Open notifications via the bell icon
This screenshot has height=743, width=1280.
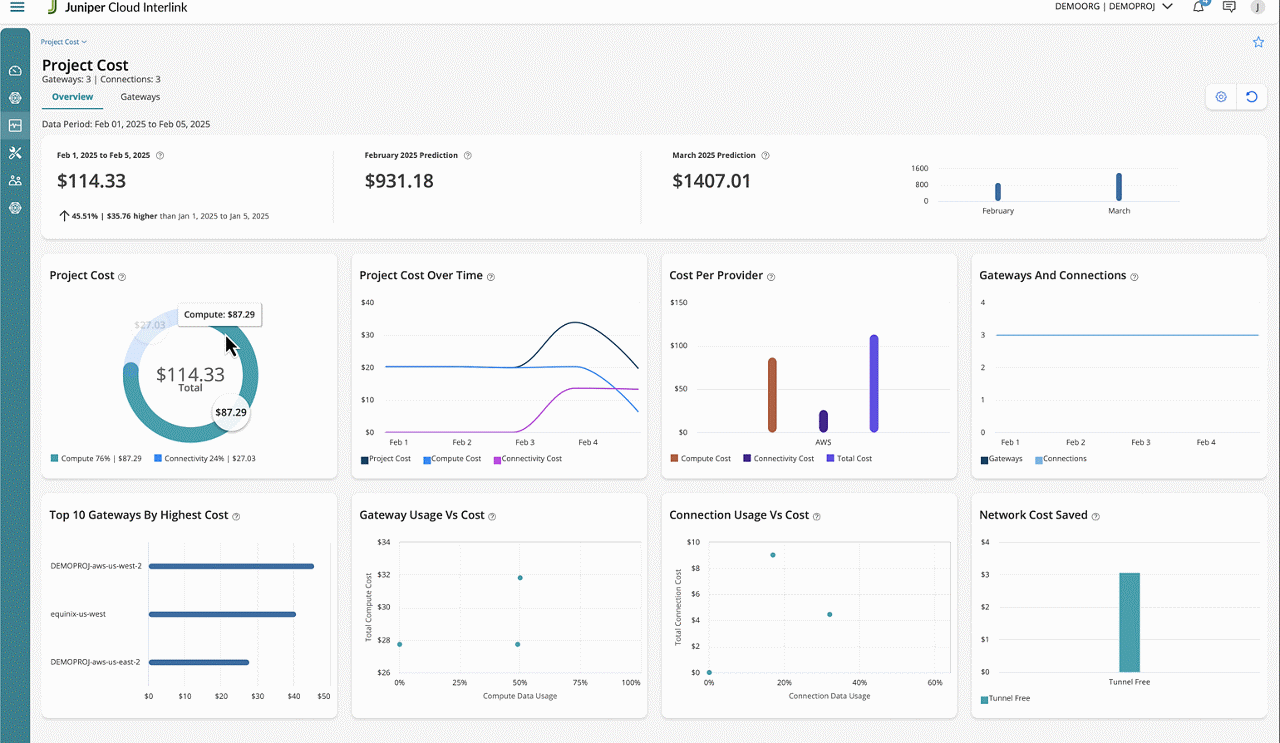1198,8
